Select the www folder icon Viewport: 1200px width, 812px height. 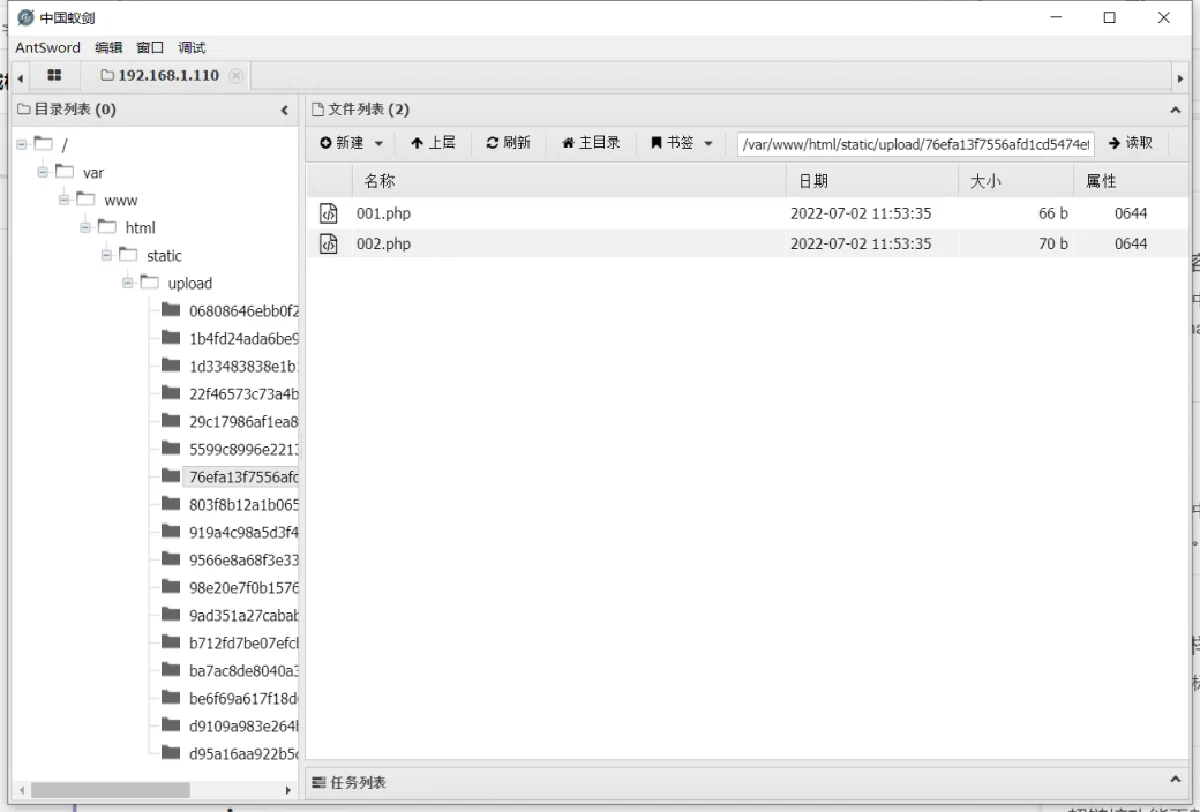pos(86,199)
